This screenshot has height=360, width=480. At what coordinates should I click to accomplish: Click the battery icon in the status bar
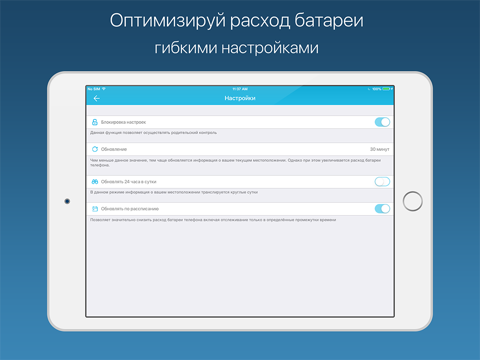click(387, 89)
